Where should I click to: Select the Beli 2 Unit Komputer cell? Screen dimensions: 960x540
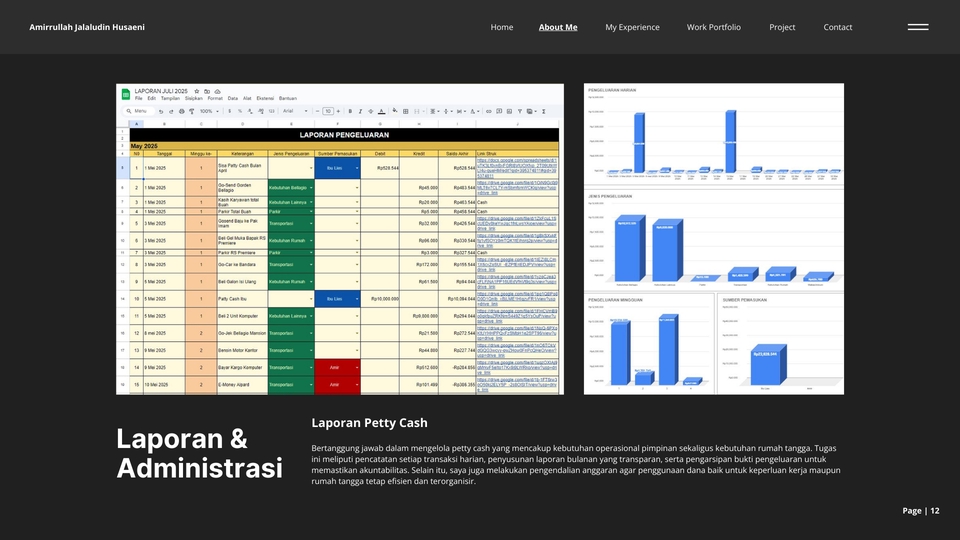[x=242, y=316]
